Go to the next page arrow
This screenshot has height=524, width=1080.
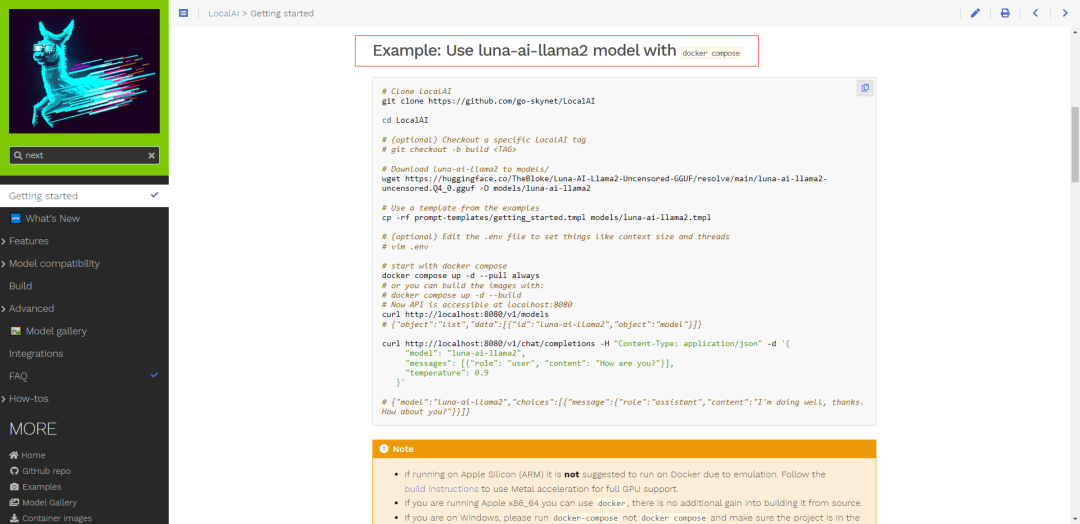(1065, 13)
